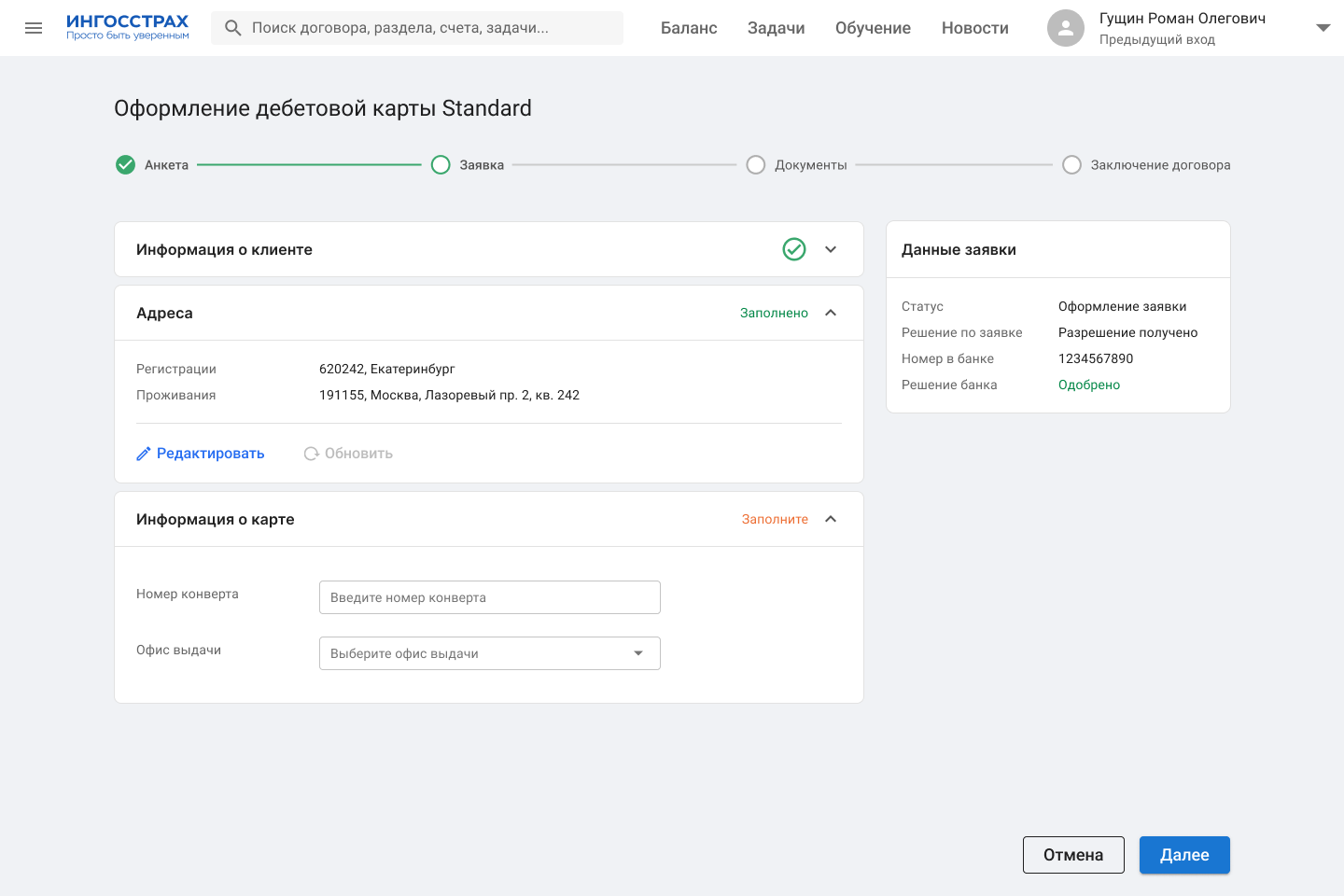Open the user account dropdown arrow

click(x=1323, y=28)
